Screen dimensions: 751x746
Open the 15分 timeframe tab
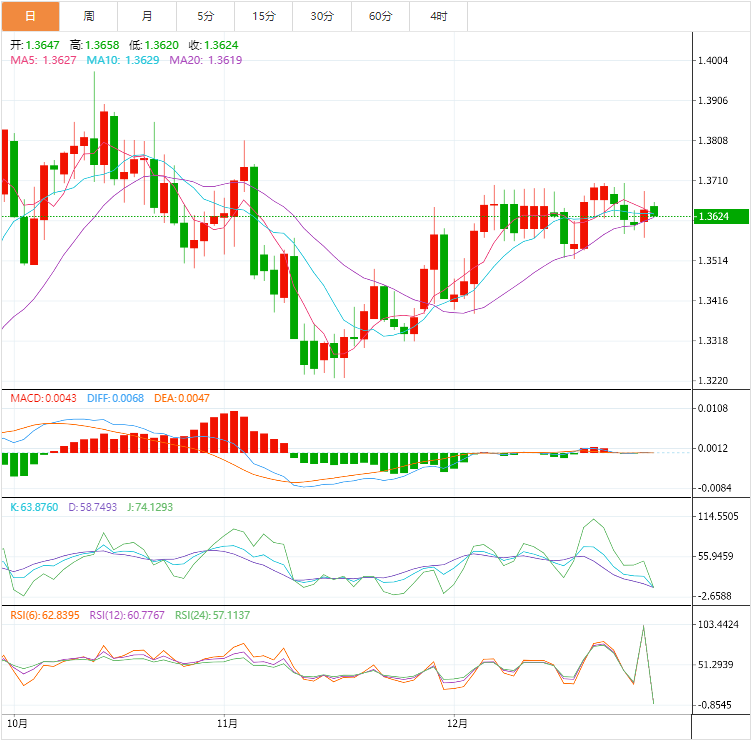pyautogui.click(x=264, y=16)
